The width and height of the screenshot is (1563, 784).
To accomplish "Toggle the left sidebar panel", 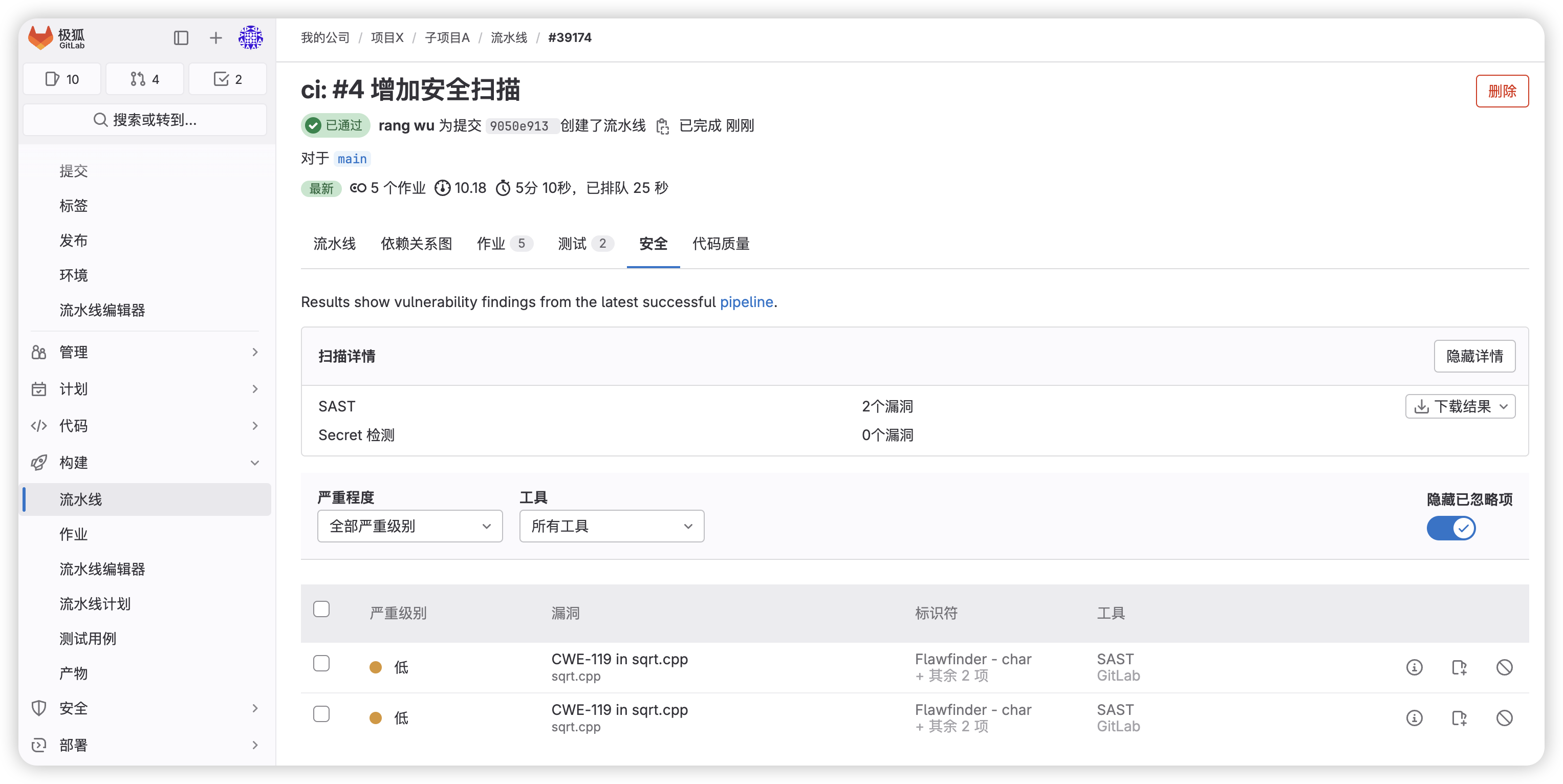I will [x=180, y=38].
